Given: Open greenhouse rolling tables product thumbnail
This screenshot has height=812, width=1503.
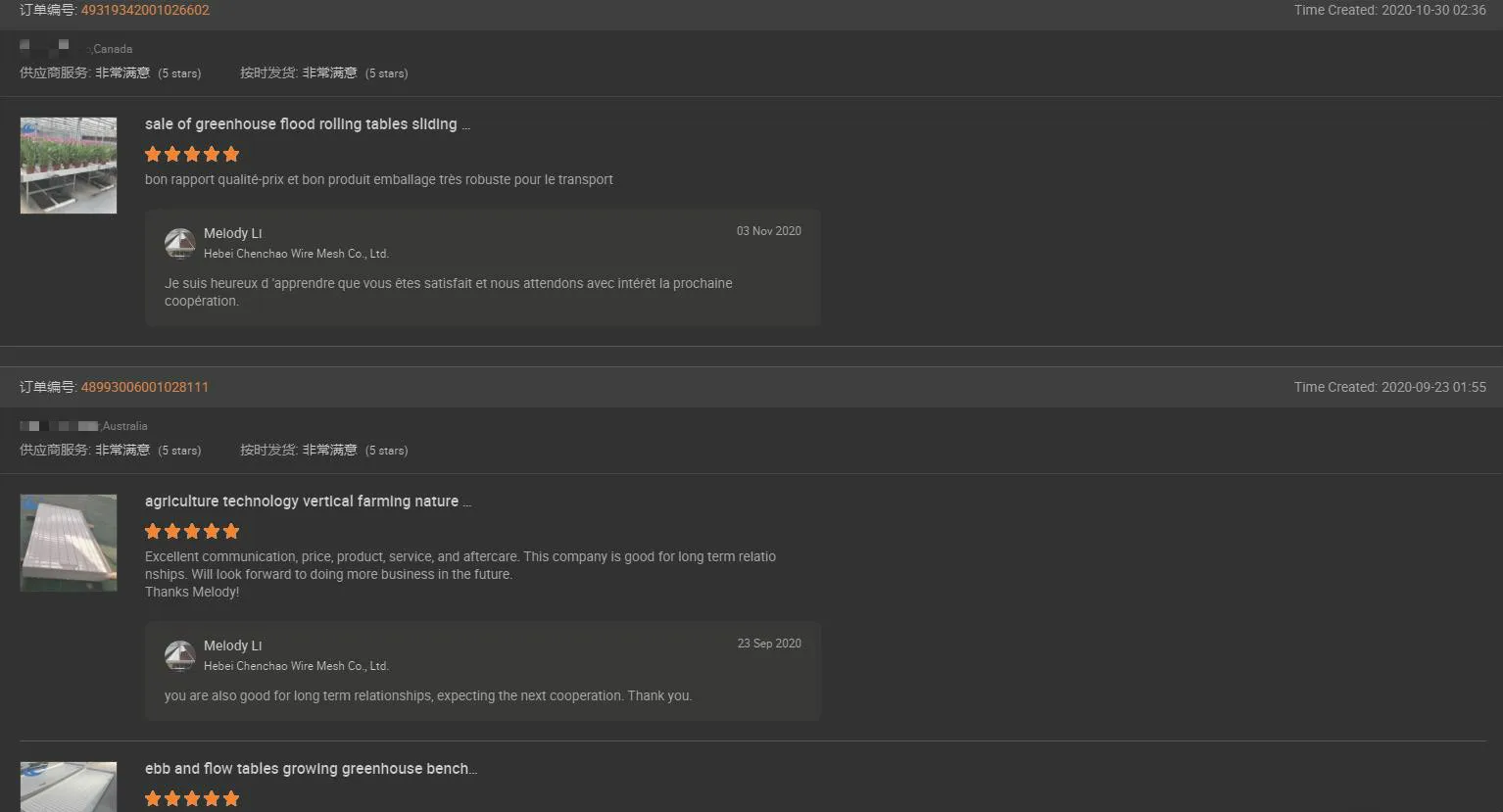Looking at the screenshot, I should pyautogui.click(x=68, y=165).
